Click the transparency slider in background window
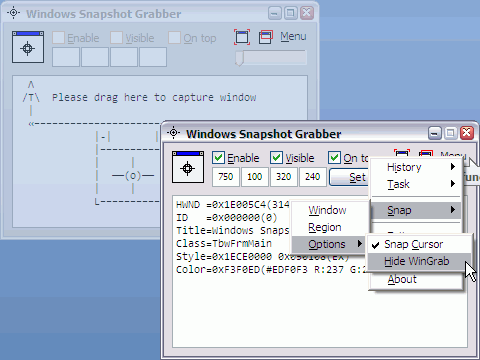Screen dimensions: 480x360 pos(271,58)
